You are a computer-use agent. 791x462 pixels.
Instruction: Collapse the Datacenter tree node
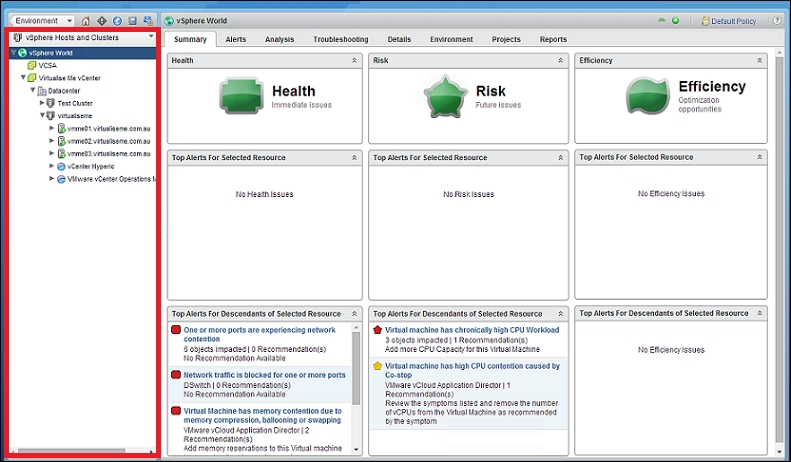pyautogui.click(x=33, y=90)
